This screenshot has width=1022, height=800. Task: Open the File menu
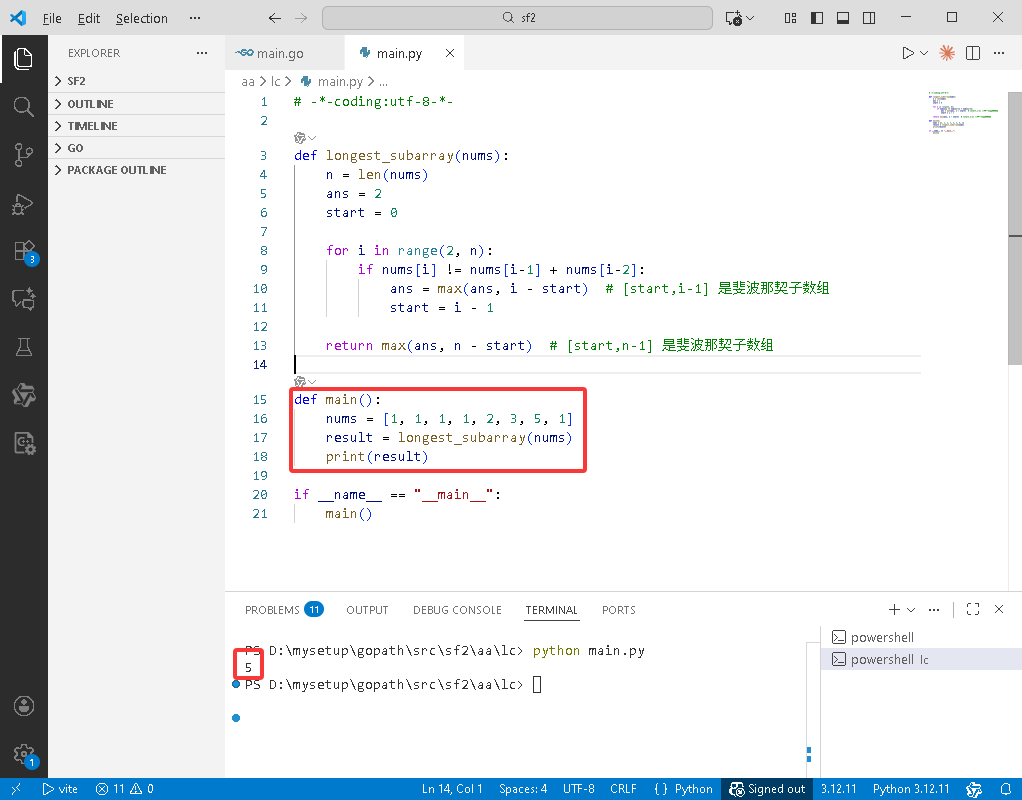tap(52, 18)
